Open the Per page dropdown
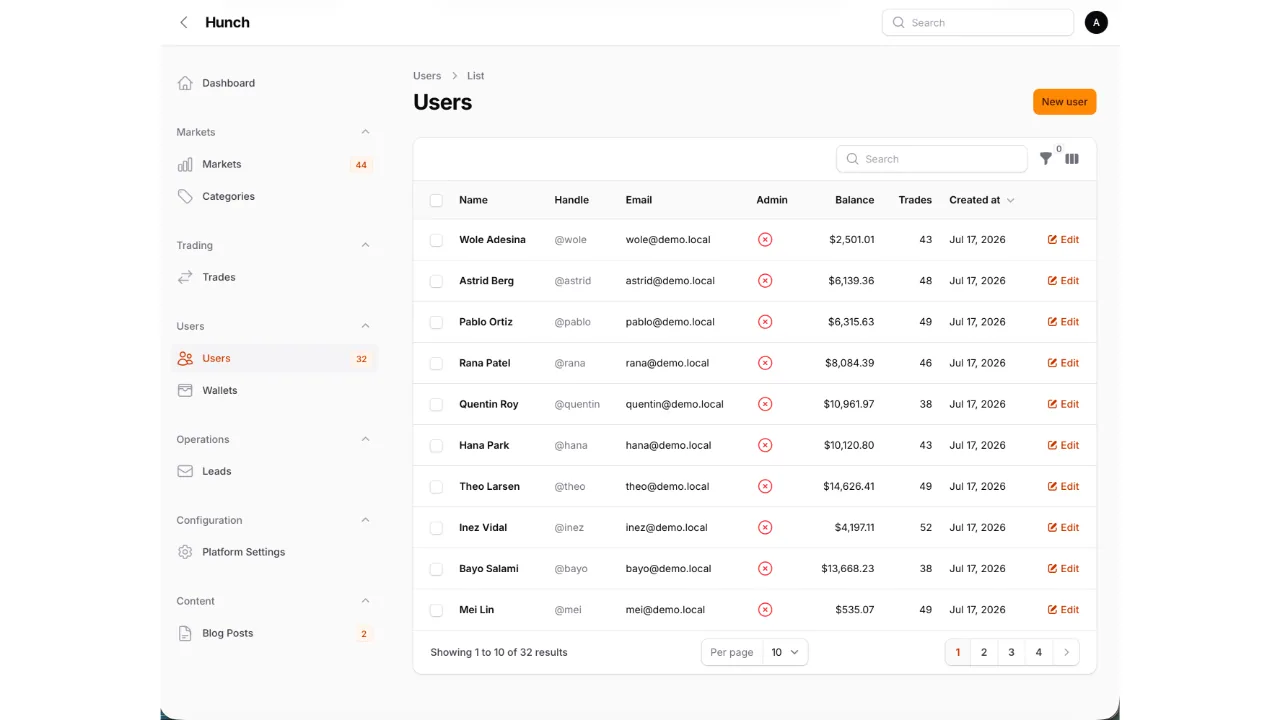The image size is (1280, 720). point(785,652)
